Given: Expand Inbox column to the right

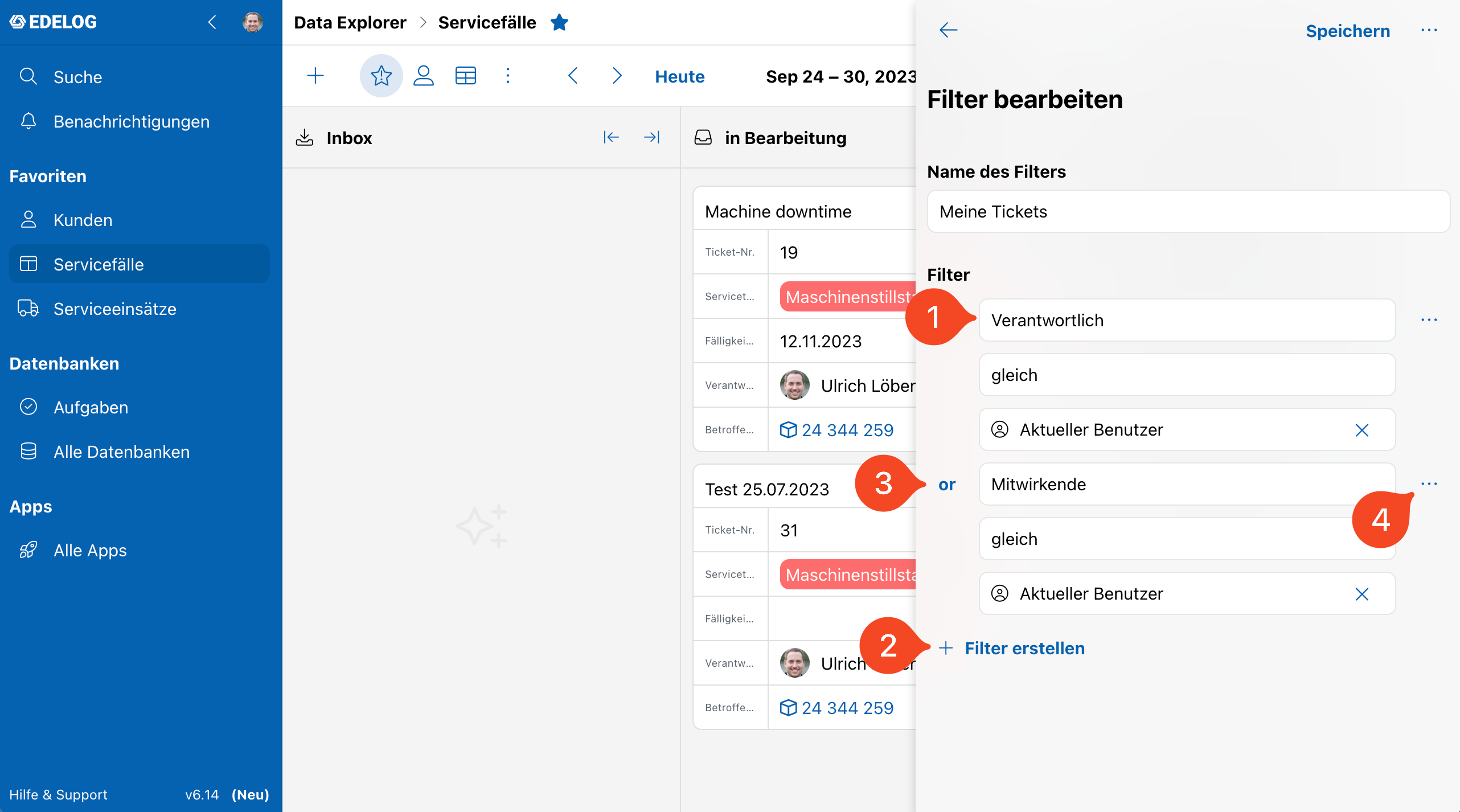Looking at the screenshot, I should tap(651, 137).
